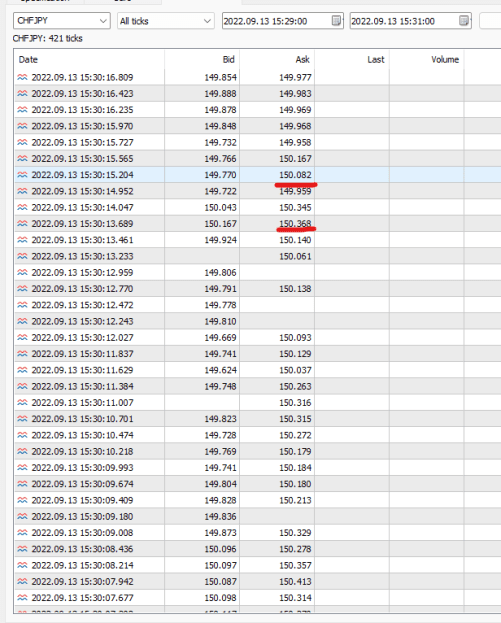Select the row with Bid 150.043
Image resolution: width=501 pixels, height=623 pixels.
tap(257, 207)
